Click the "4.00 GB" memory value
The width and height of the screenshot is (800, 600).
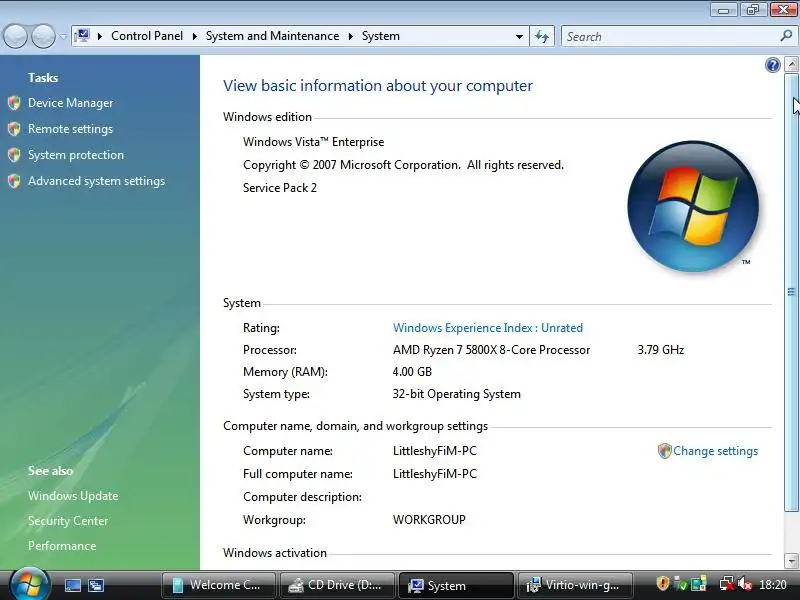[412, 372]
